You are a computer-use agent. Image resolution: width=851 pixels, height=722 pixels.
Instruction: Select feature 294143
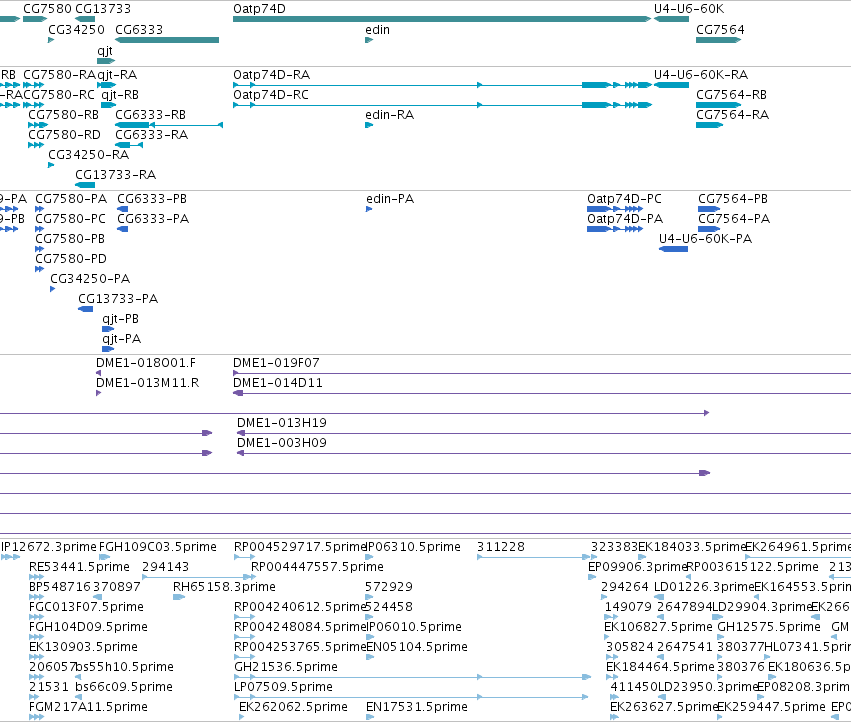click(x=195, y=577)
